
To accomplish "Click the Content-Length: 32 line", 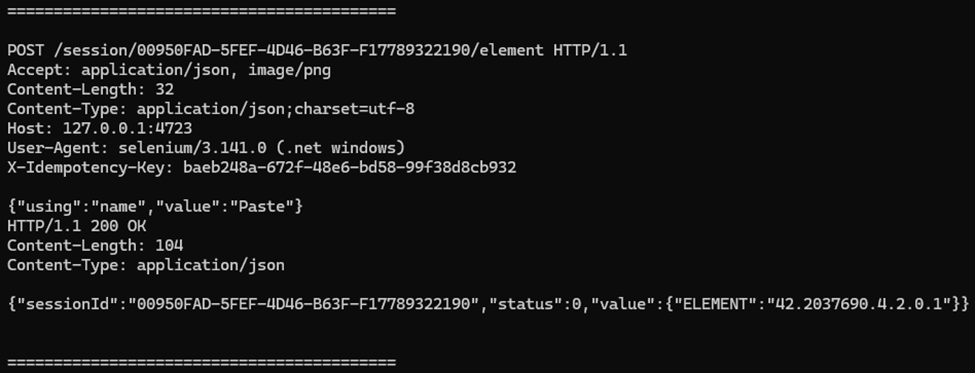I will pyautogui.click(x=91, y=90).
